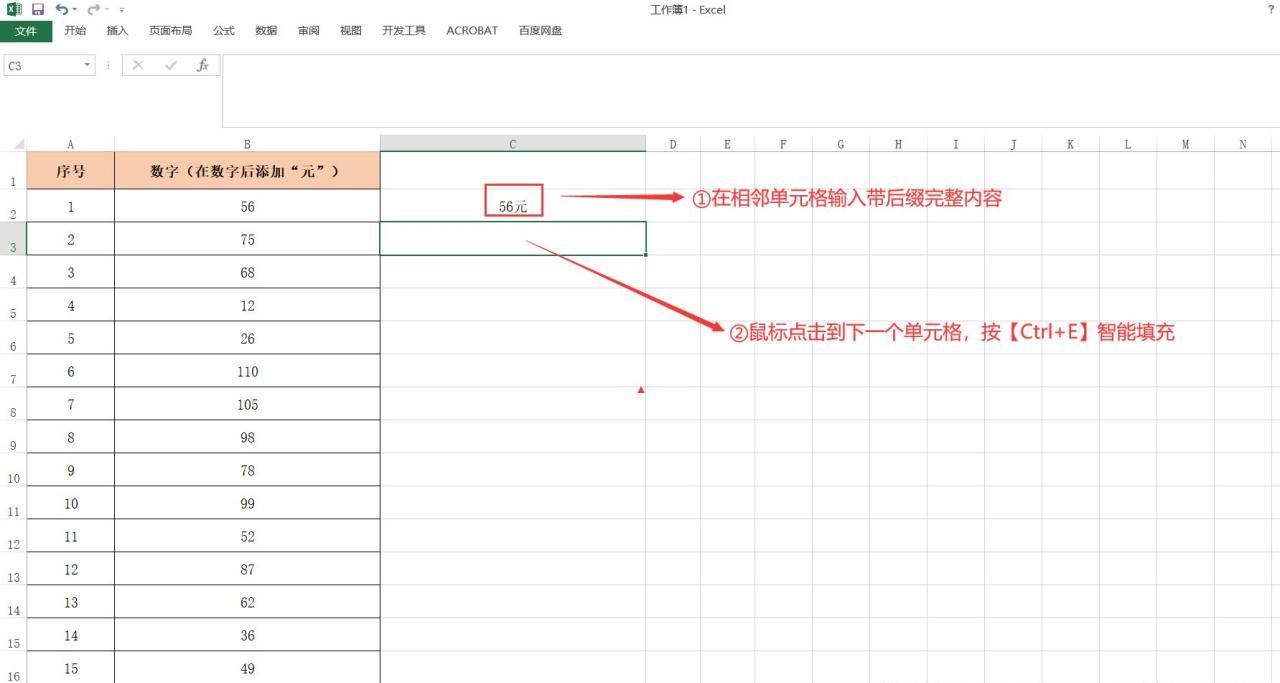
Task: Switch to the 视图 (View) tab
Action: [x=351, y=31]
